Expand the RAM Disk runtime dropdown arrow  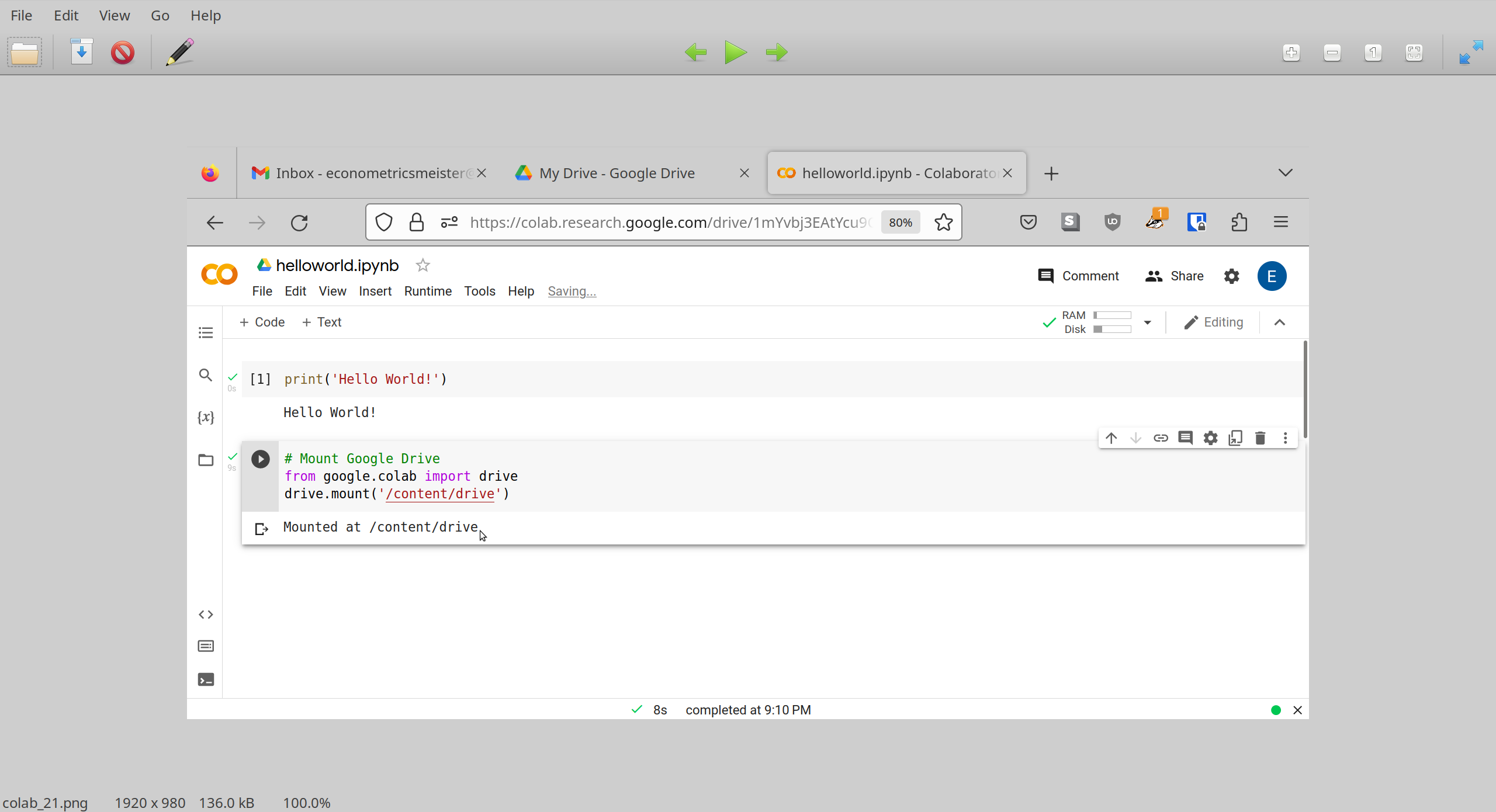pyautogui.click(x=1147, y=322)
